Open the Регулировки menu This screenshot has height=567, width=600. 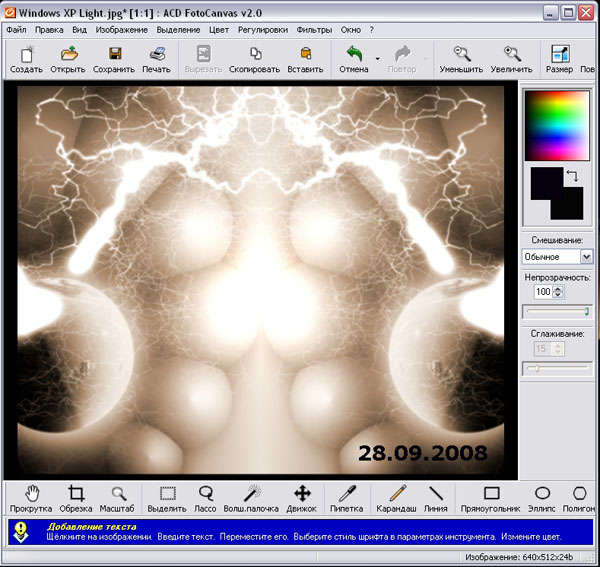tap(263, 30)
